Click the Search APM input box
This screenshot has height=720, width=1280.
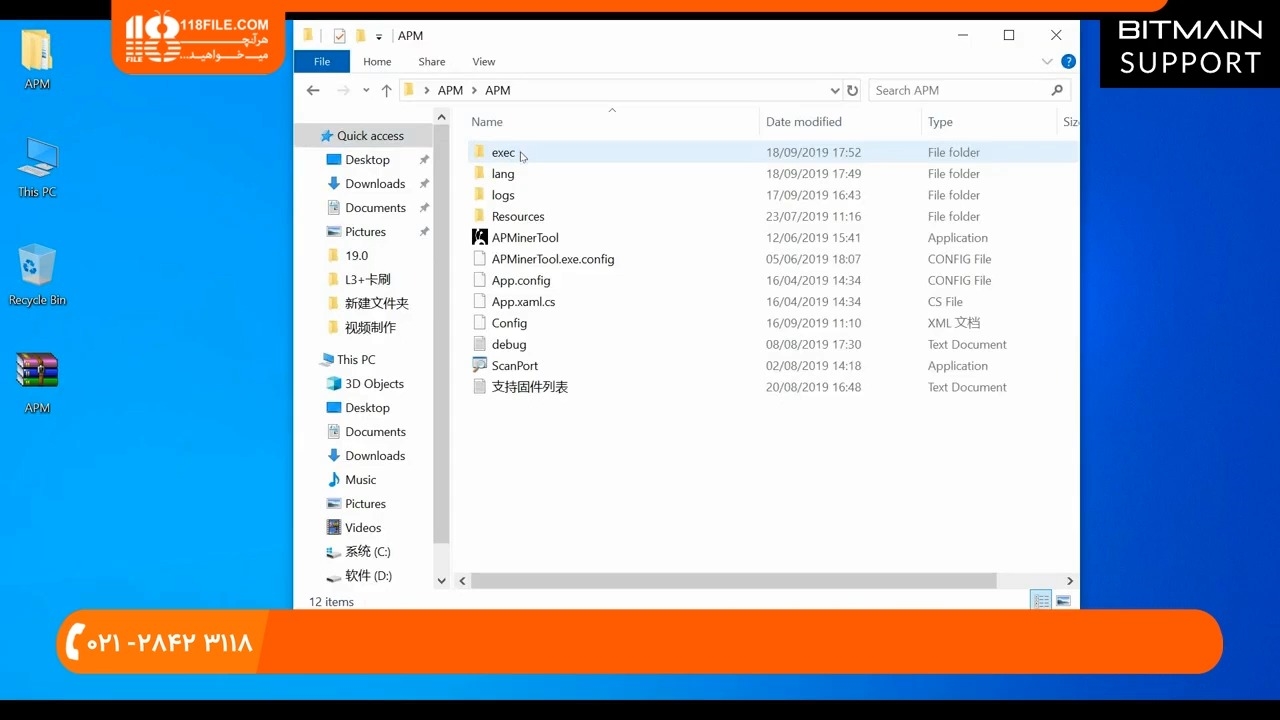[x=958, y=90]
